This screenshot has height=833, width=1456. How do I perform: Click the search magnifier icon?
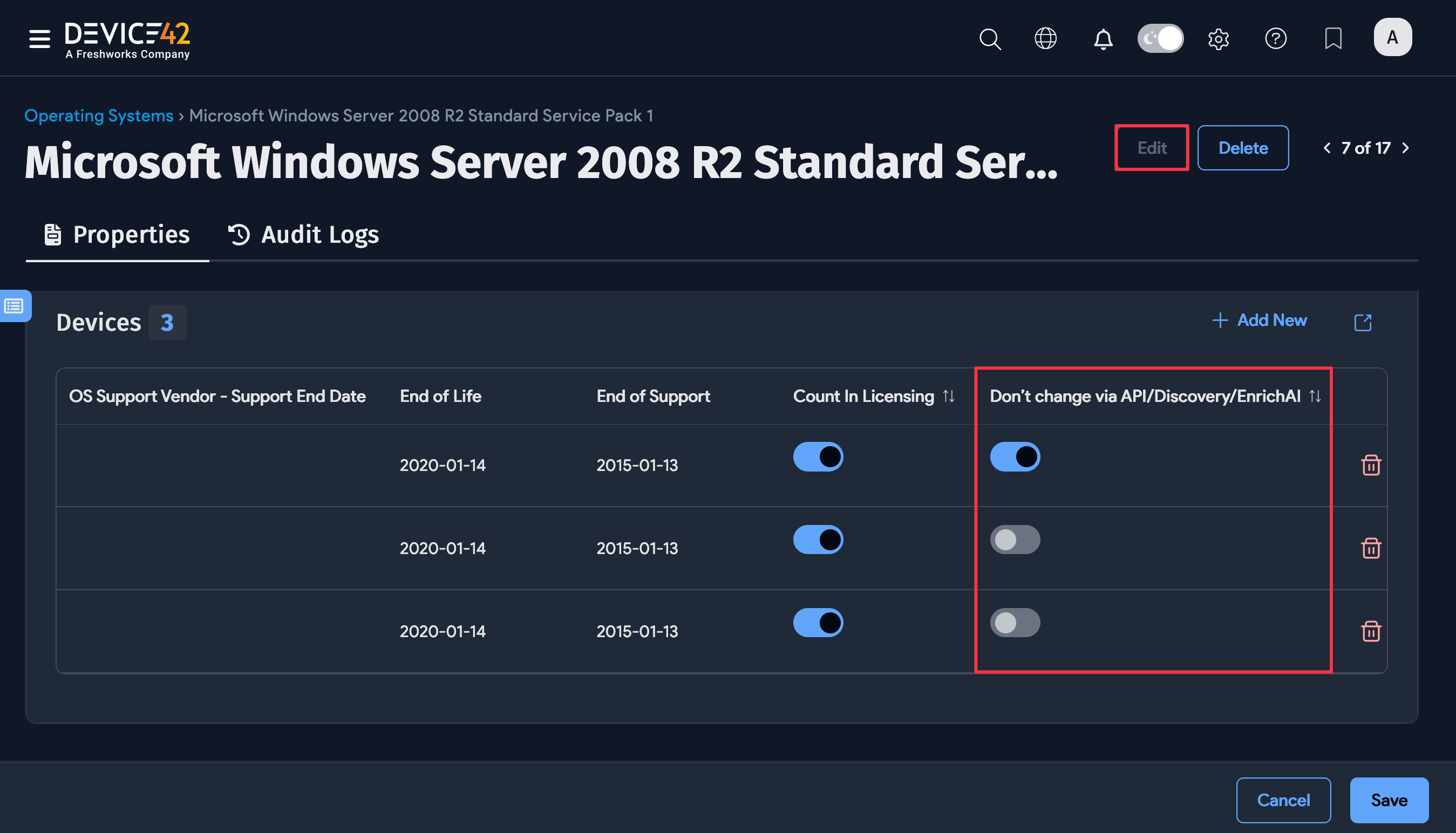[990, 39]
